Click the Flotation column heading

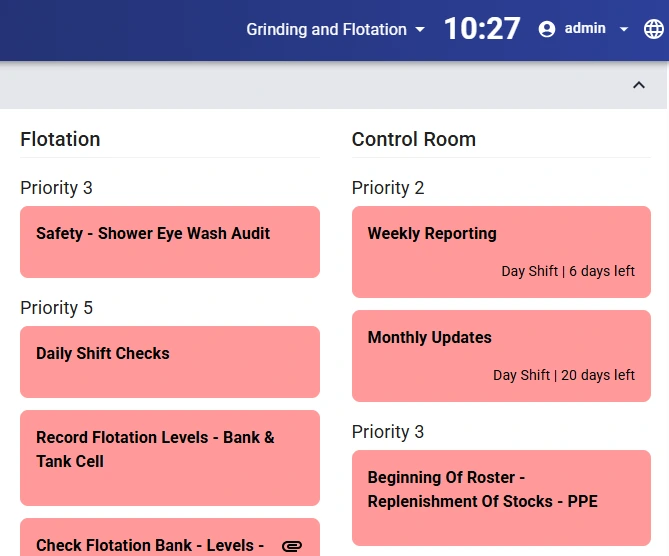point(60,139)
